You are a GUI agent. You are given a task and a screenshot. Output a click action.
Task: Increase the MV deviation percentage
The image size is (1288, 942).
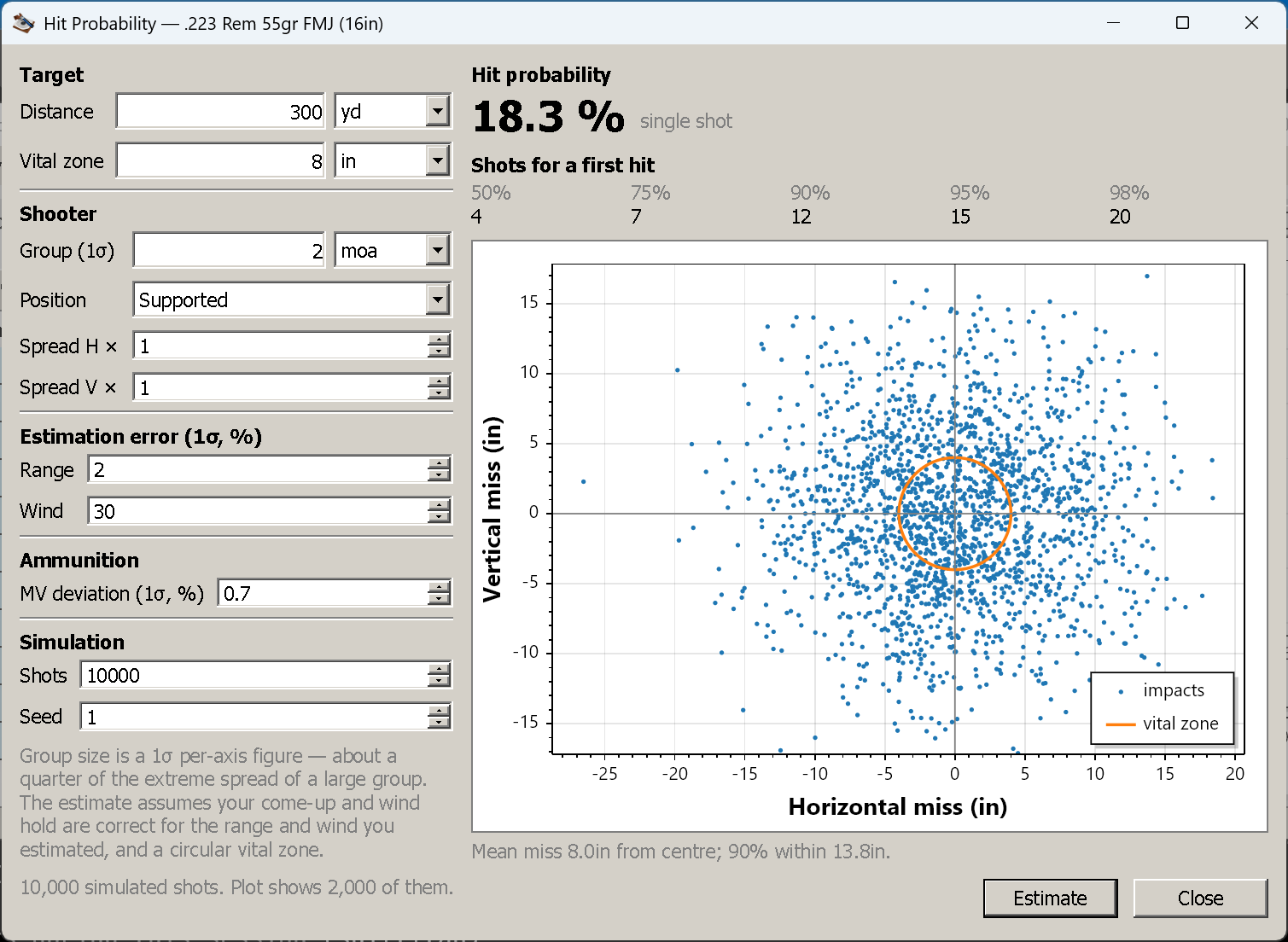439,587
